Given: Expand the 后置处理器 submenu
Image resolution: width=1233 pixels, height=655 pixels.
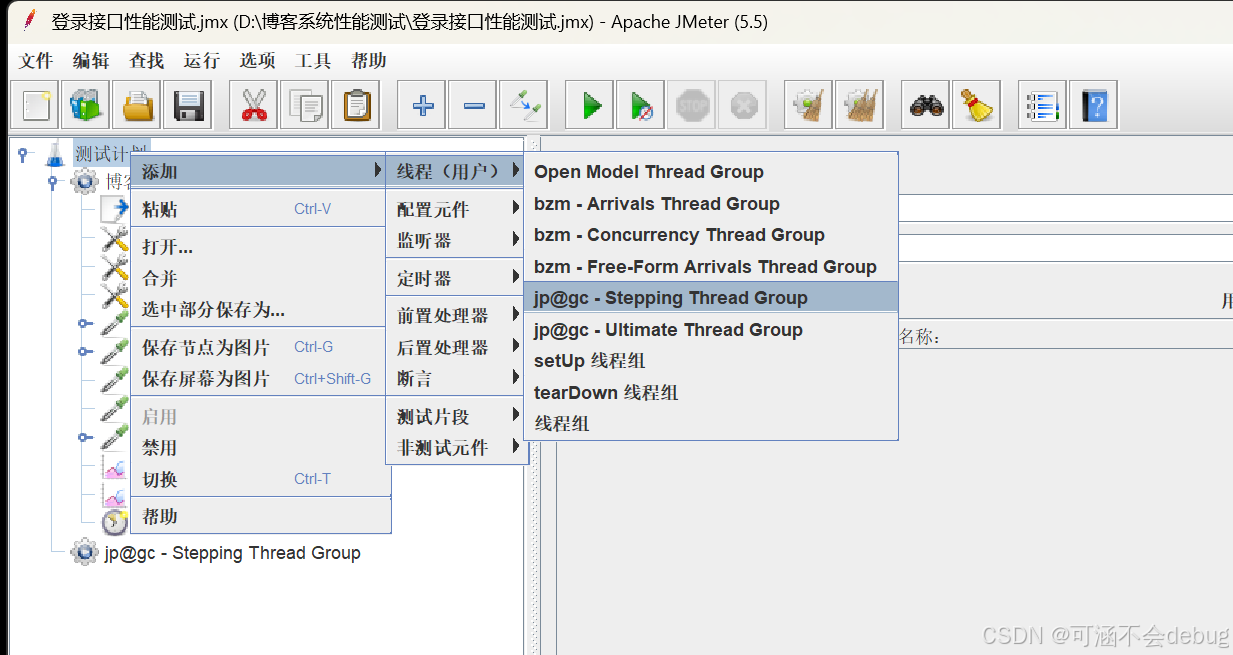Looking at the screenshot, I should (x=456, y=348).
